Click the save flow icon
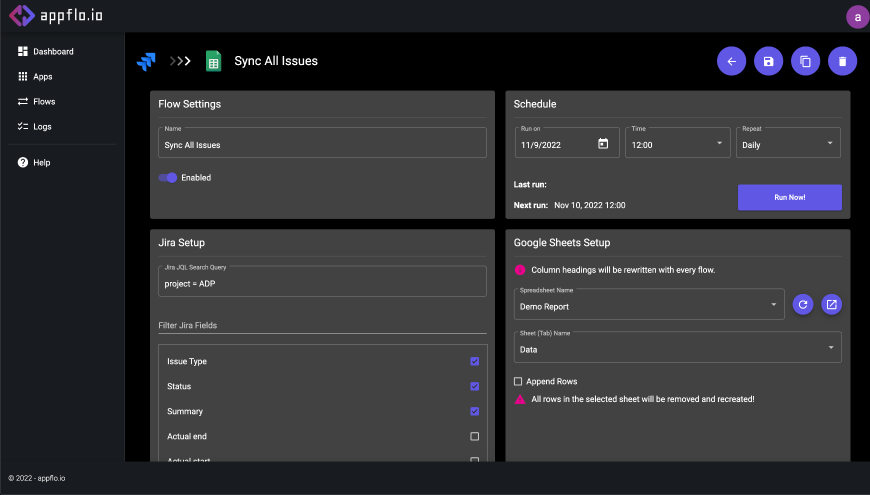The image size is (870, 495). [x=768, y=61]
